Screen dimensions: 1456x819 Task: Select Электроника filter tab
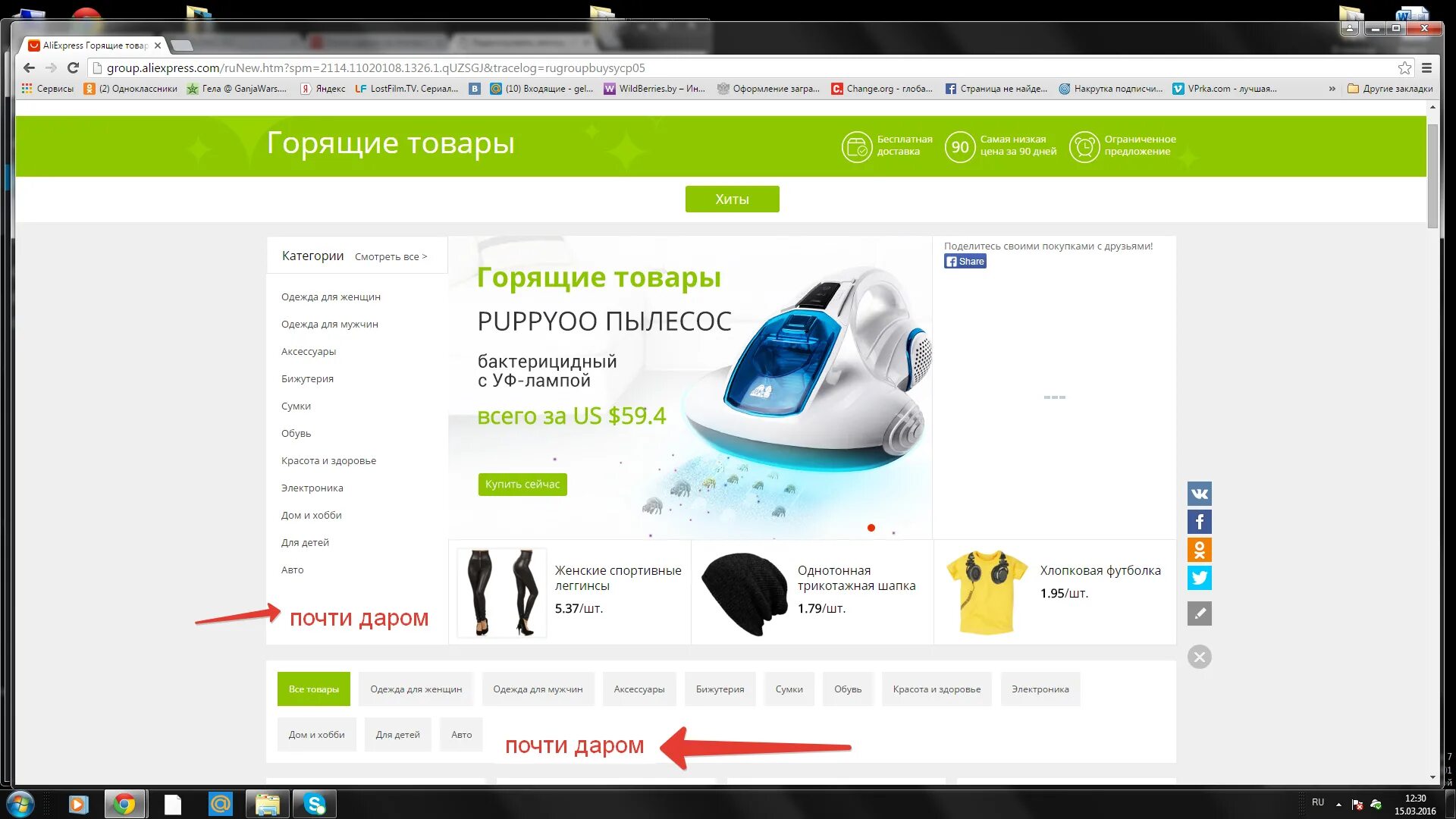tap(1040, 689)
